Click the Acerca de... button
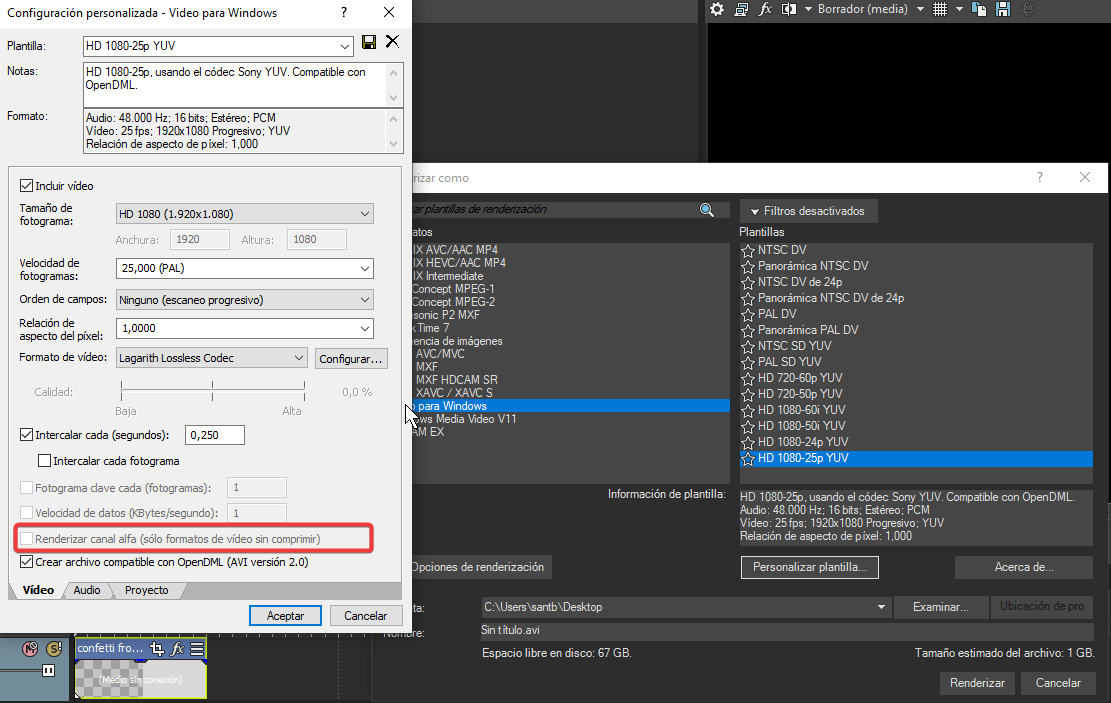The height and width of the screenshot is (703, 1111). (1024, 567)
